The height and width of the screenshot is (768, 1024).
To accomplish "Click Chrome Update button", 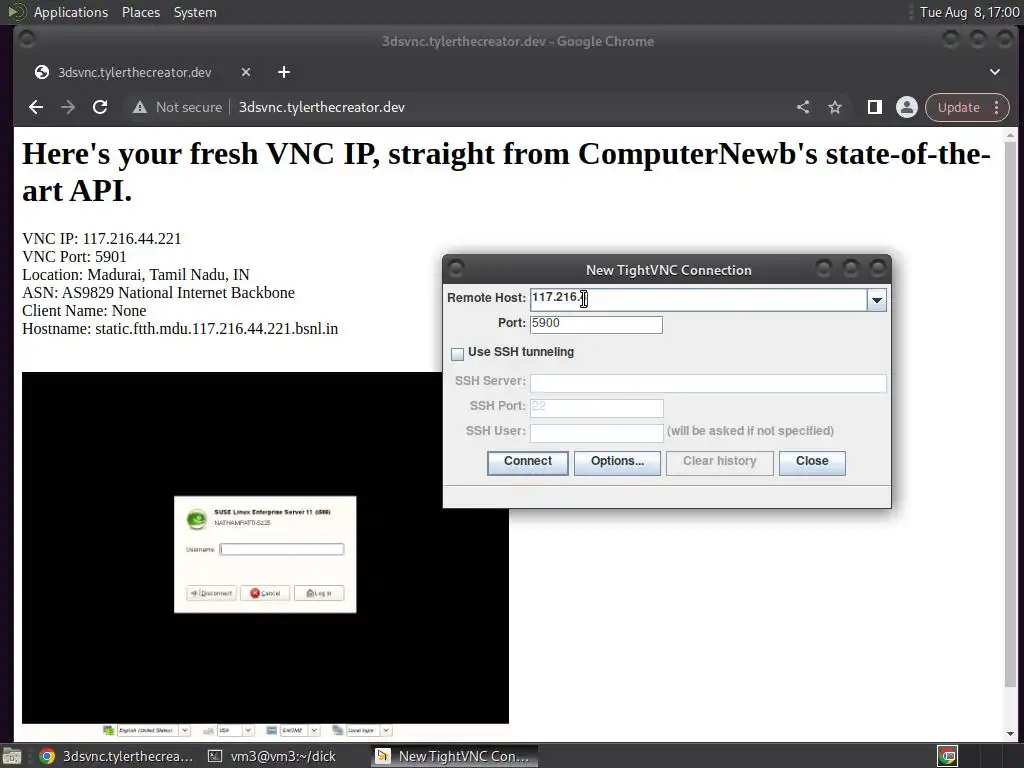I will point(958,107).
